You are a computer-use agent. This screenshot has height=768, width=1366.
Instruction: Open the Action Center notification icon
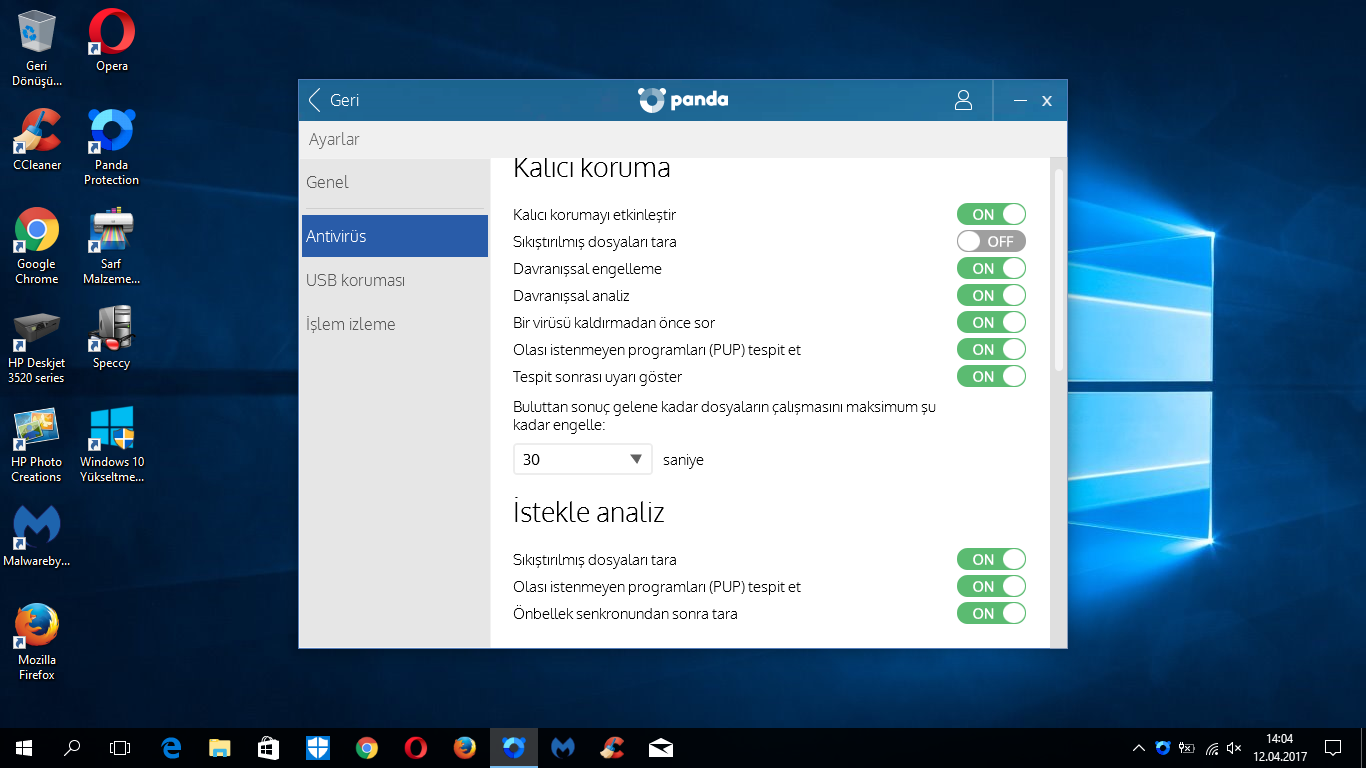pos(1333,747)
